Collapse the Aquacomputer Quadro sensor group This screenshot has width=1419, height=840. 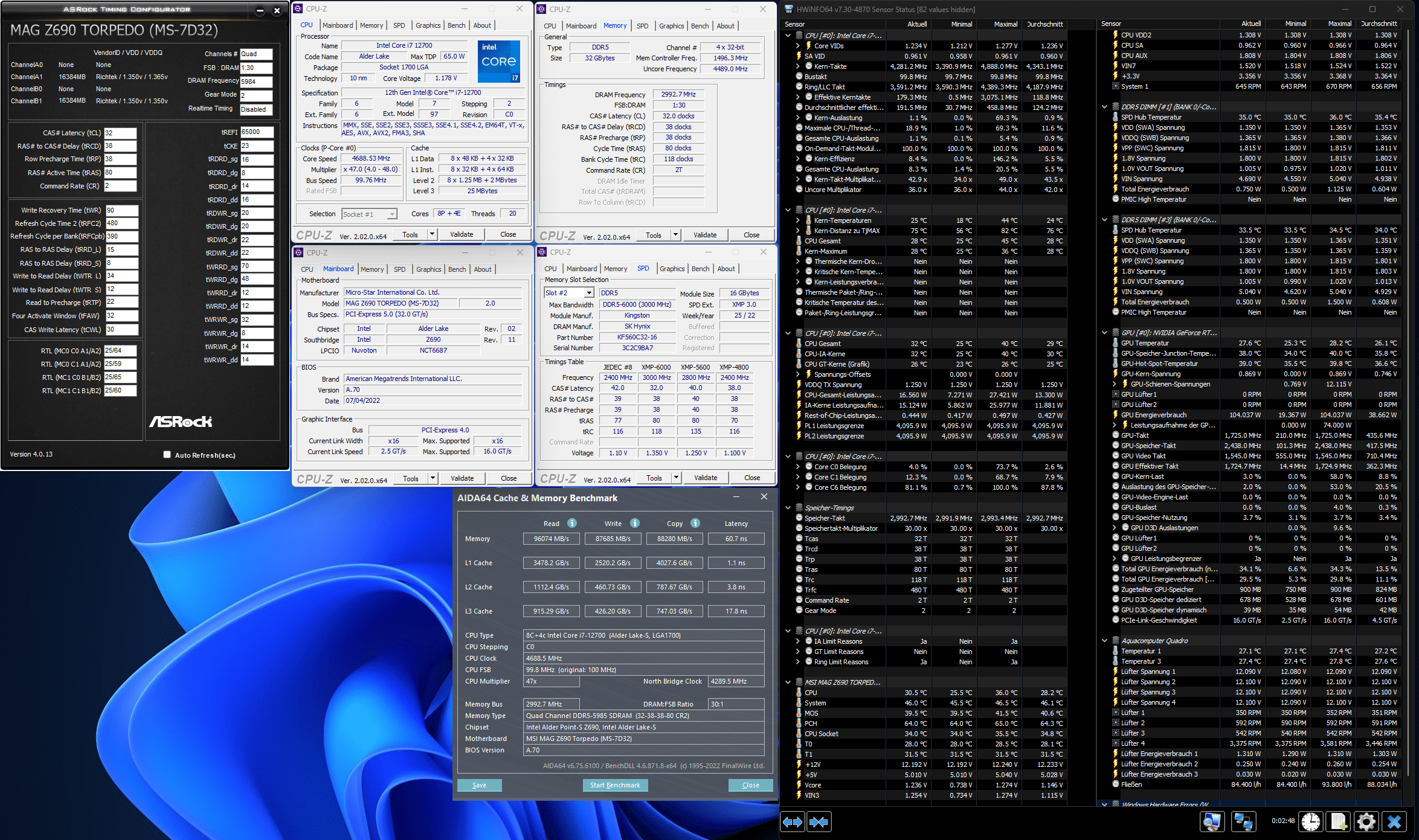1104,641
